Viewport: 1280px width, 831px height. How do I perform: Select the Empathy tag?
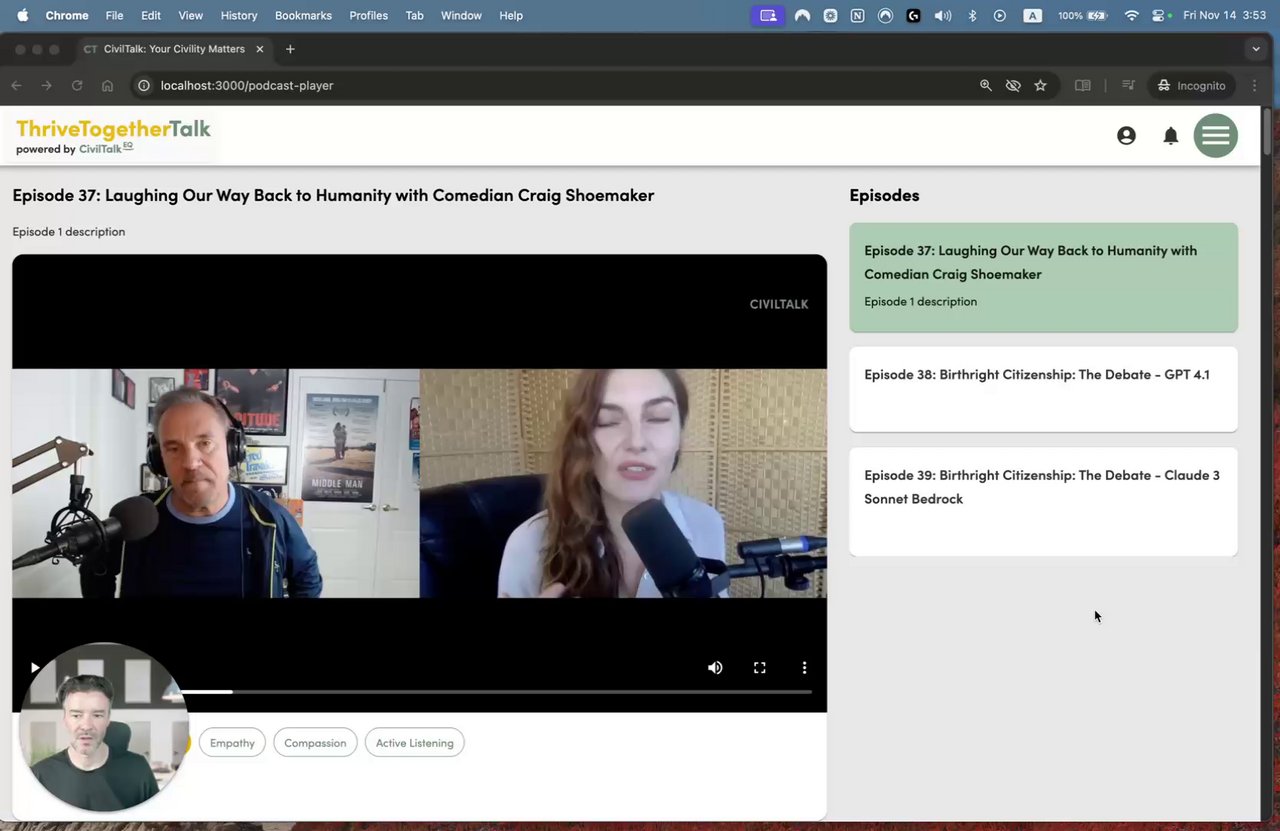click(232, 743)
